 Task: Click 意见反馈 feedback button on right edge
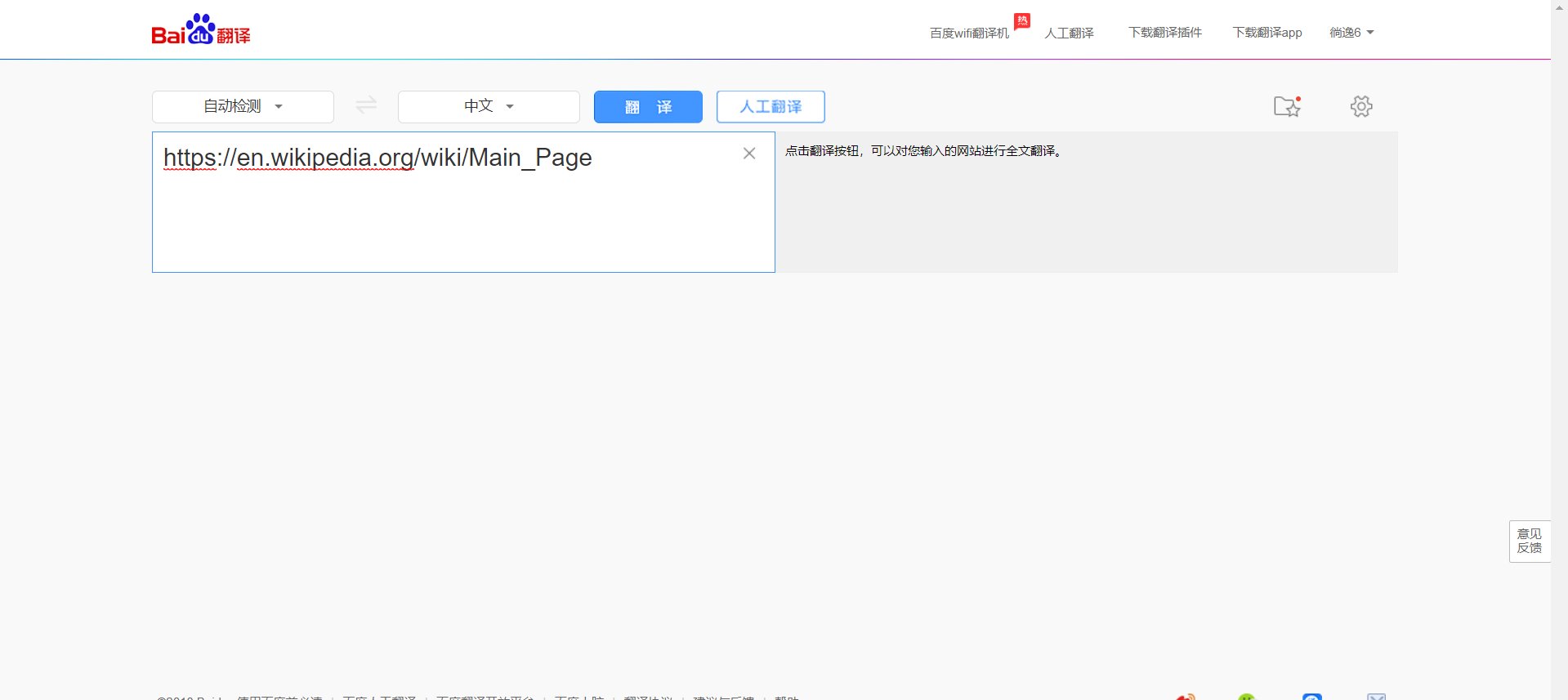tap(1529, 541)
